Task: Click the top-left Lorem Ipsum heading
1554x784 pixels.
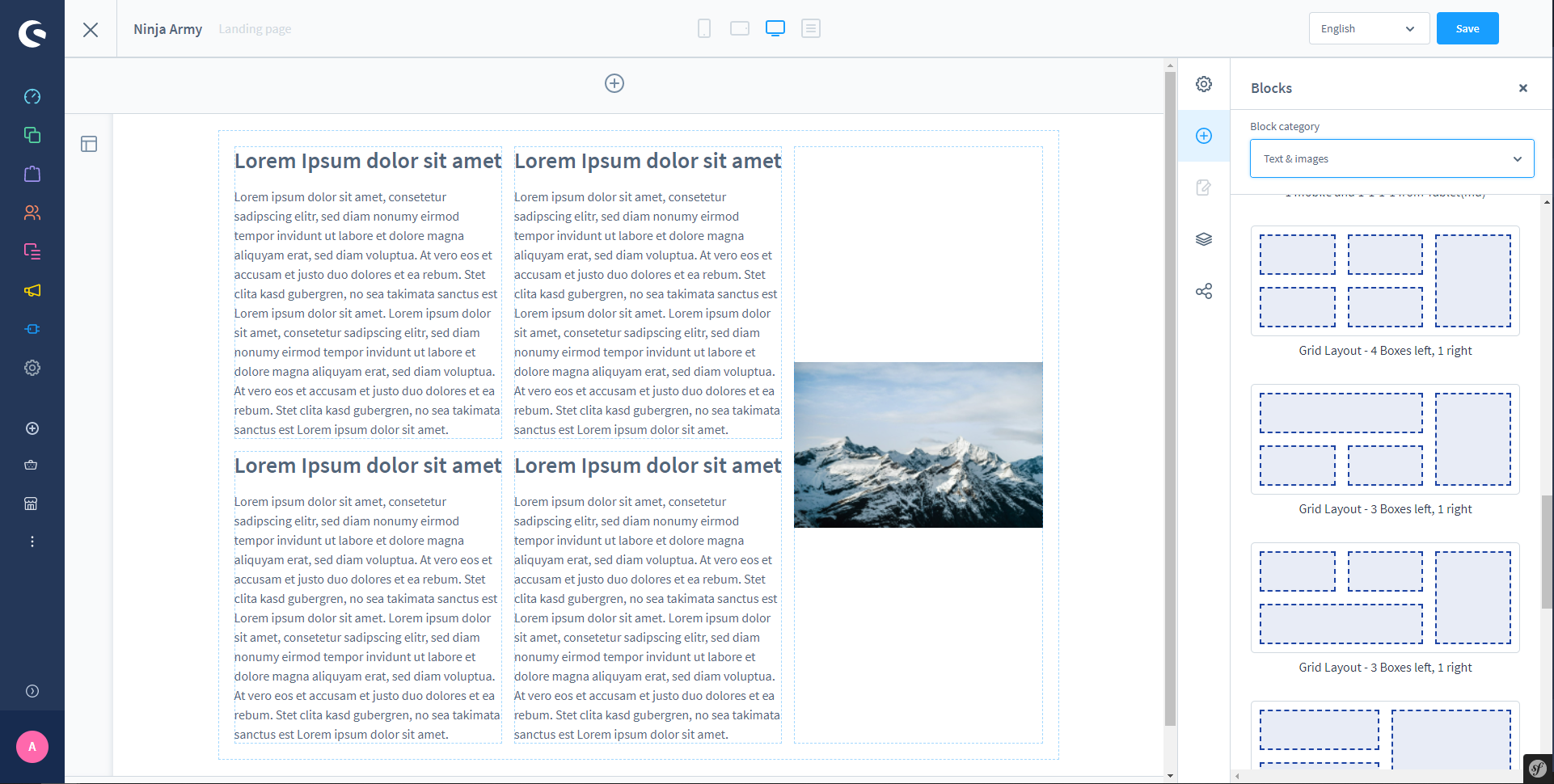Action: [368, 161]
